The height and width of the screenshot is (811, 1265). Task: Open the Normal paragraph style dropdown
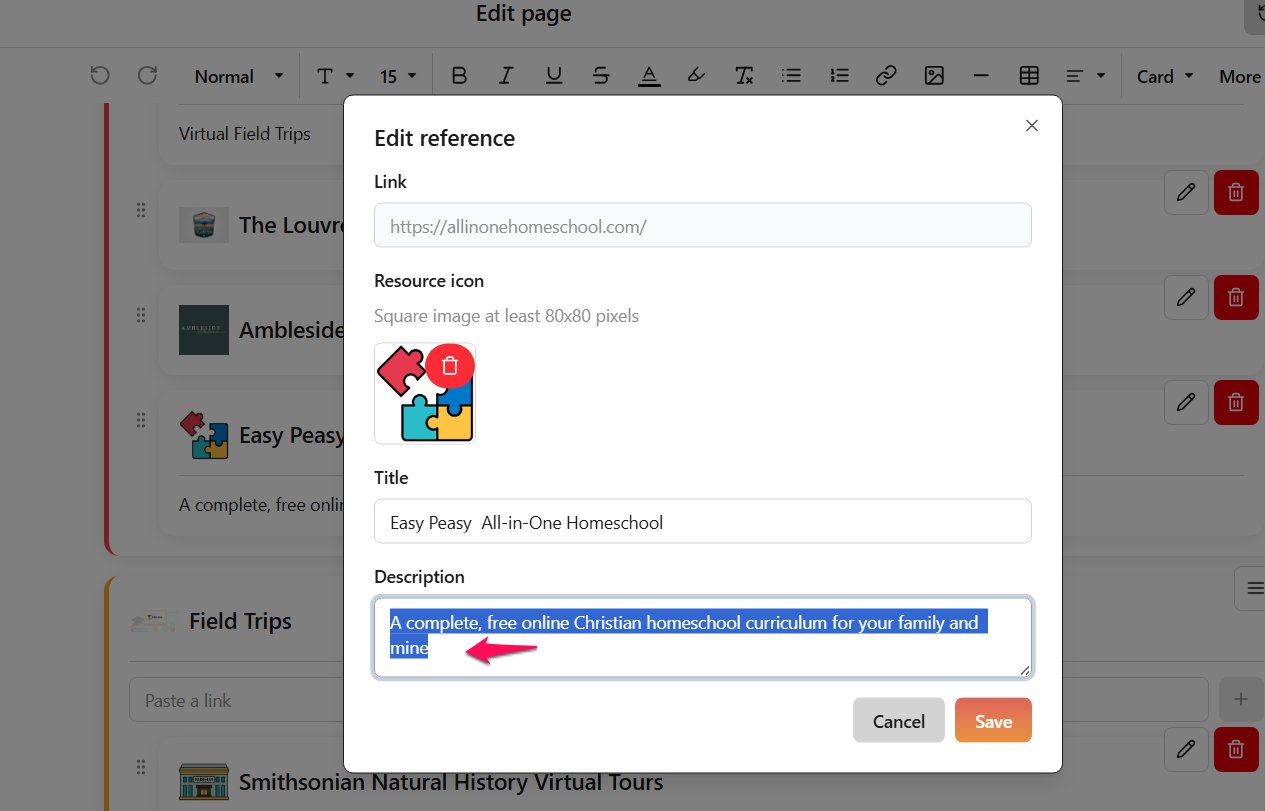pos(239,76)
